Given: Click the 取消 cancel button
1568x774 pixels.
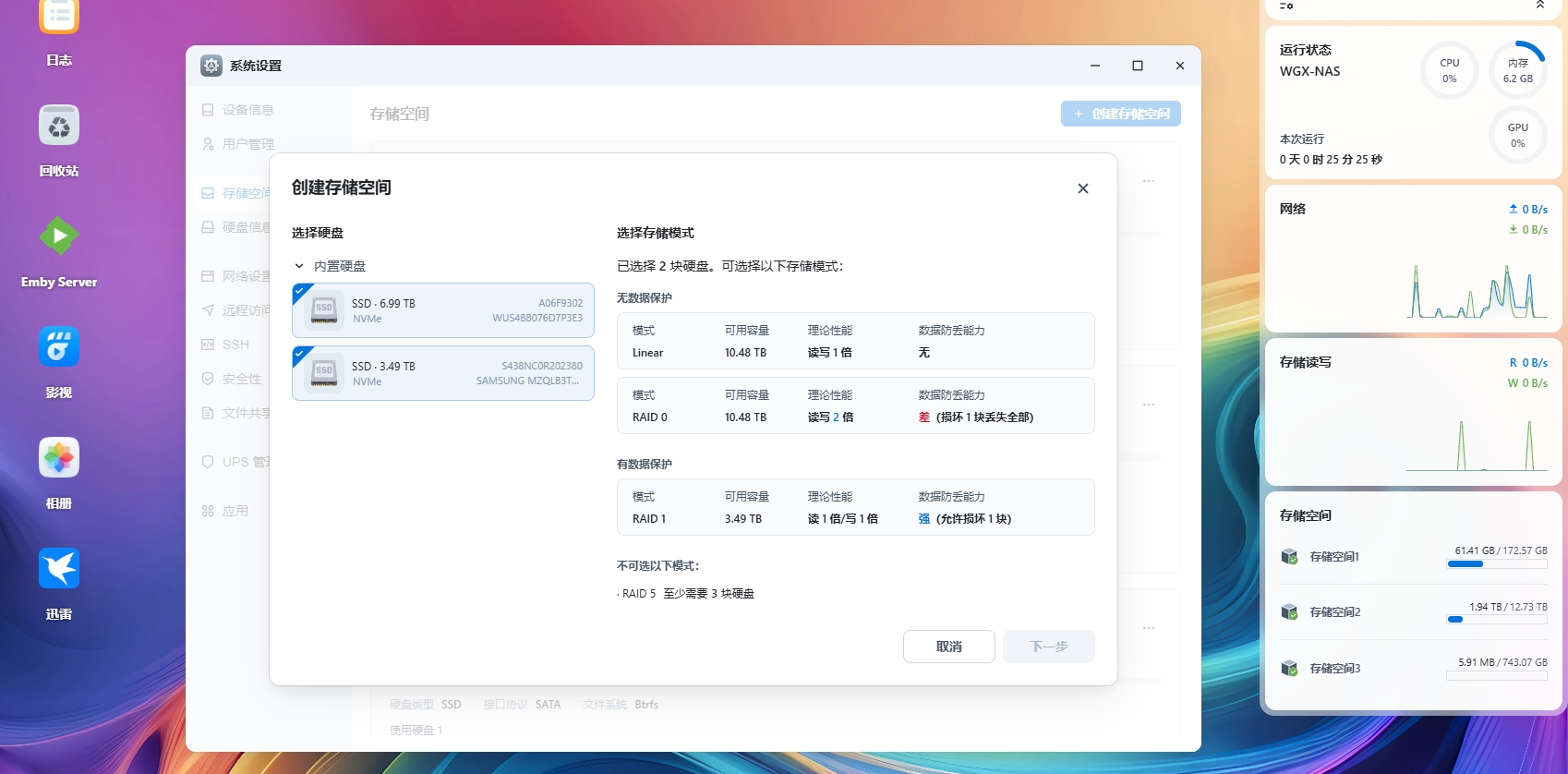Looking at the screenshot, I should 948,647.
